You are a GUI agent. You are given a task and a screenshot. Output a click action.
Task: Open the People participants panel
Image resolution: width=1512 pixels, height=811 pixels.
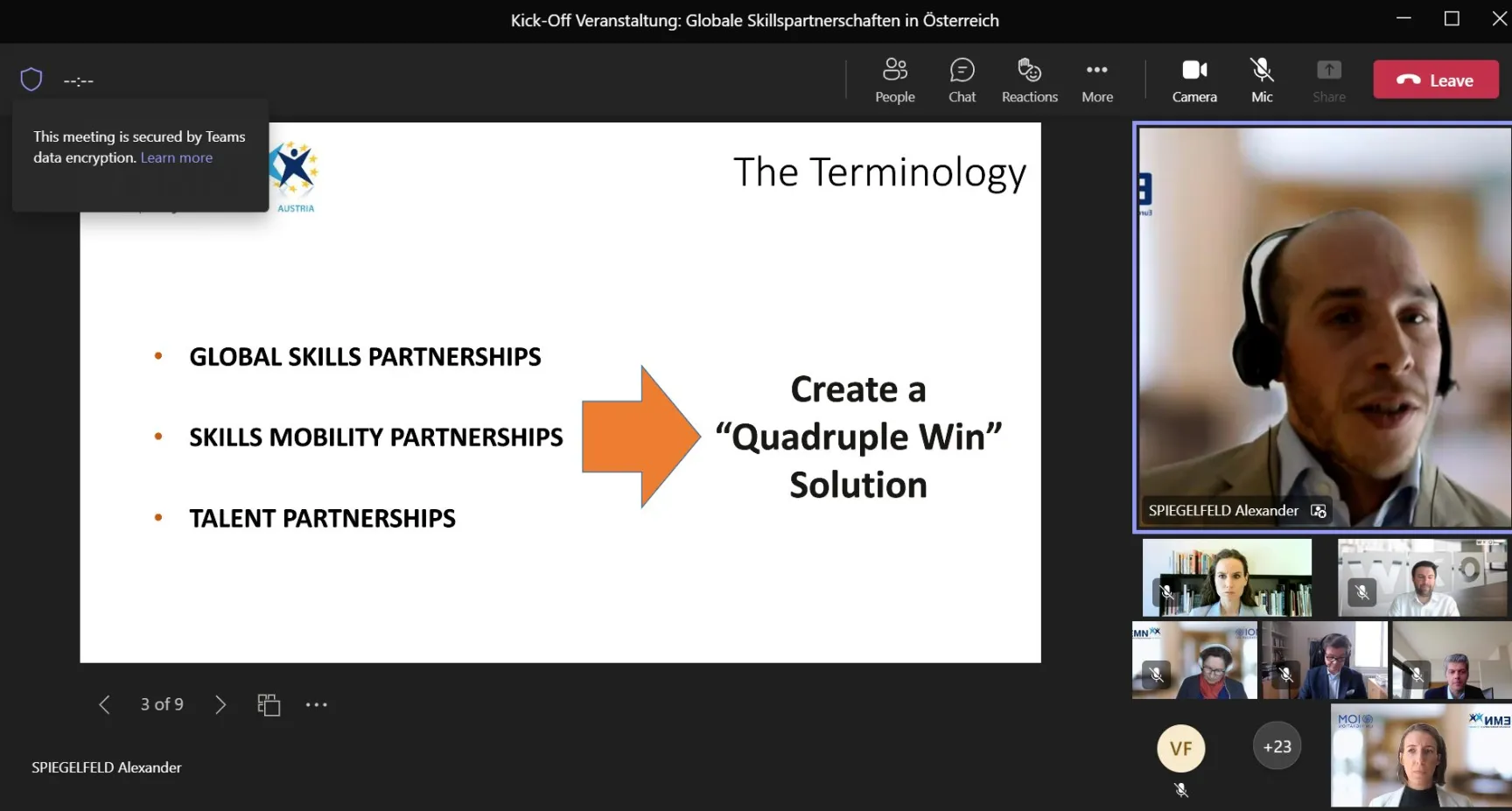coord(894,80)
